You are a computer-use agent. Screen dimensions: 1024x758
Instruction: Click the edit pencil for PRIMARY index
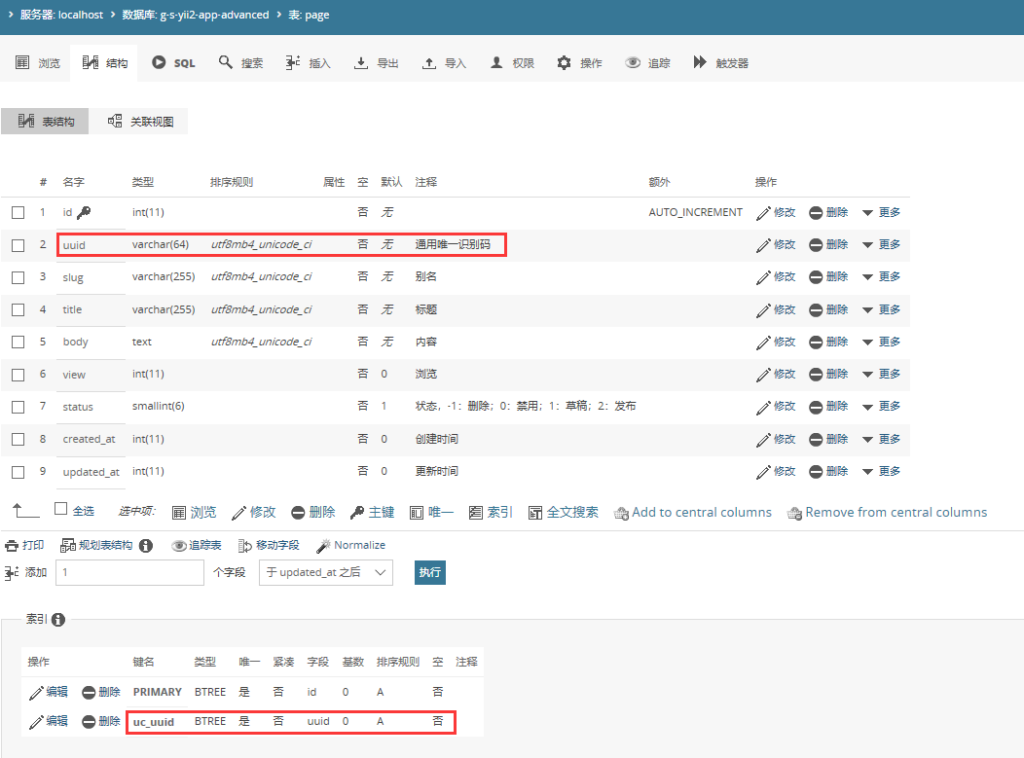pyautogui.click(x=37, y=692)
